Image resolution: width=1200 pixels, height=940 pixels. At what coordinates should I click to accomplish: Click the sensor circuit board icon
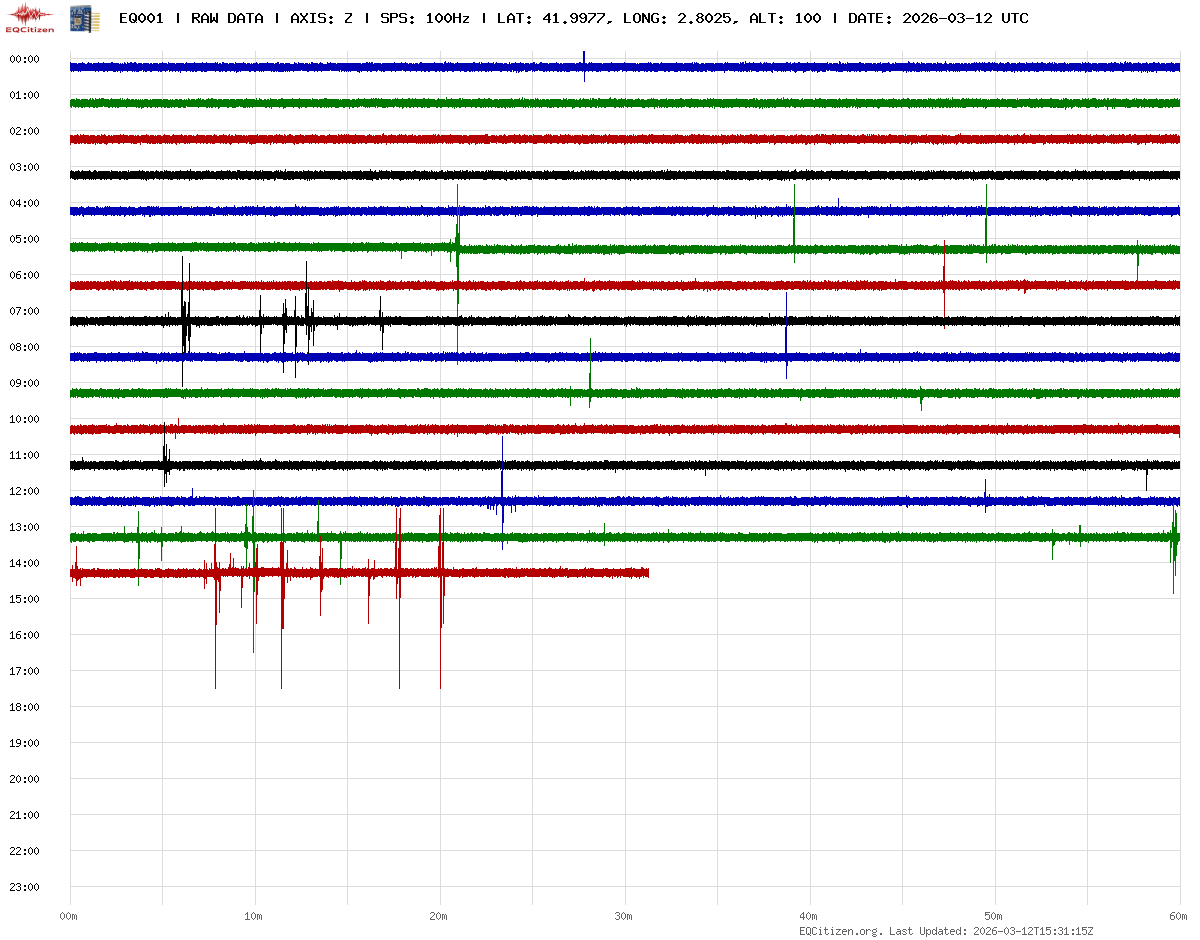(78, 18)
